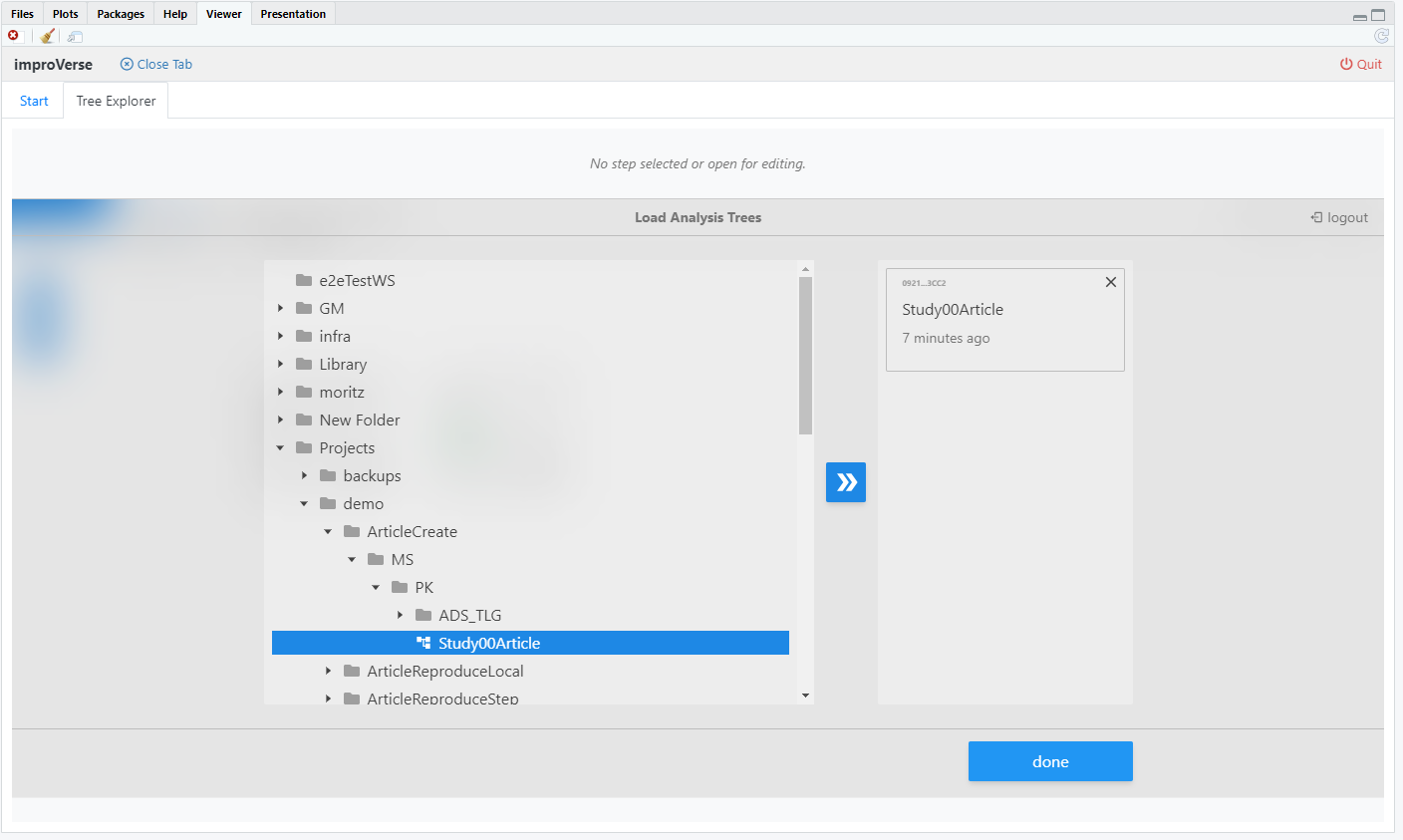Click the refresh viewer icon
Image resolution: width=1403 pixels, height=840 pixels.
click(x=1381, y=36)
